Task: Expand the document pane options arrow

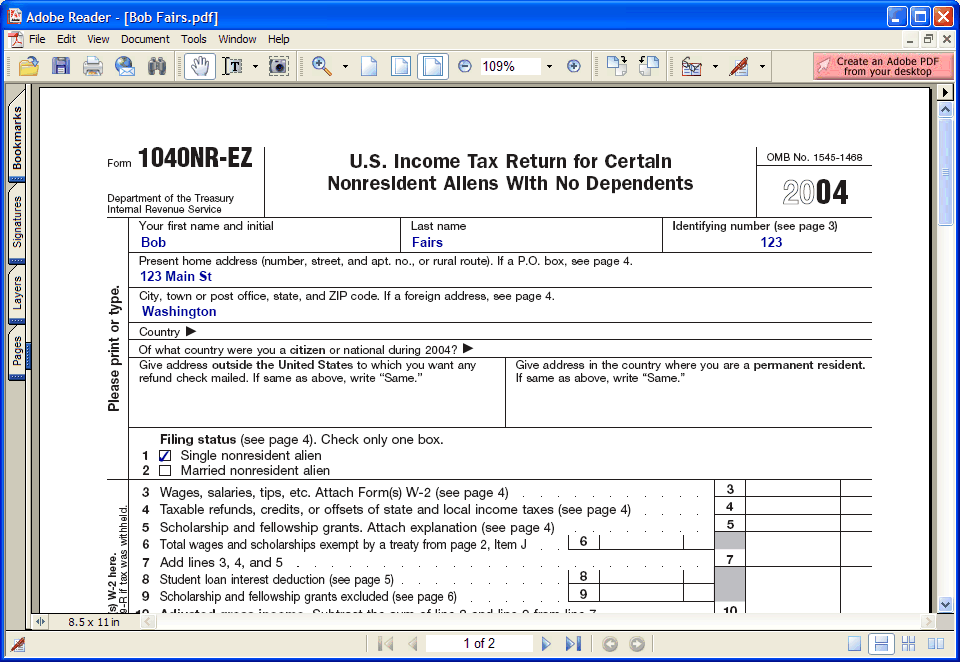Action: 945,92
